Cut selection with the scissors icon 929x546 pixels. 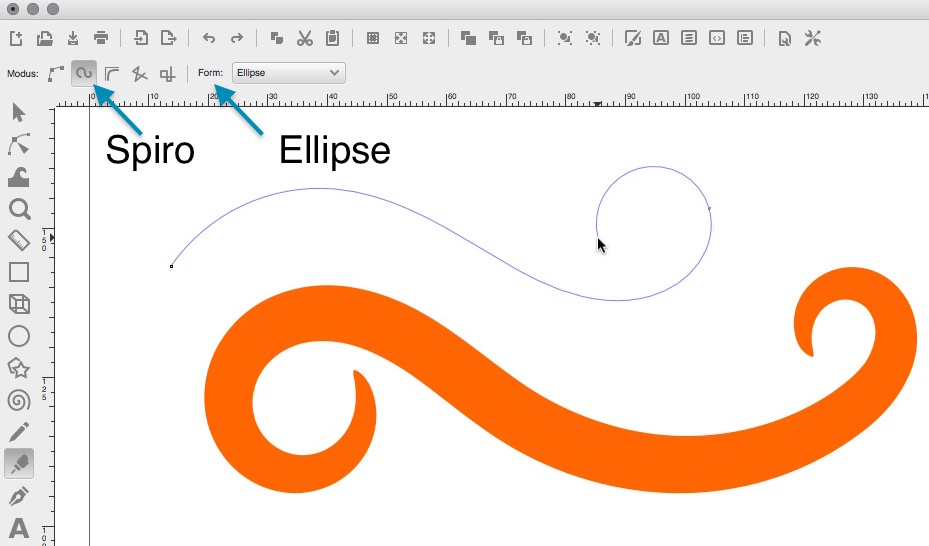pyautogui.click(x=305, y=38)
